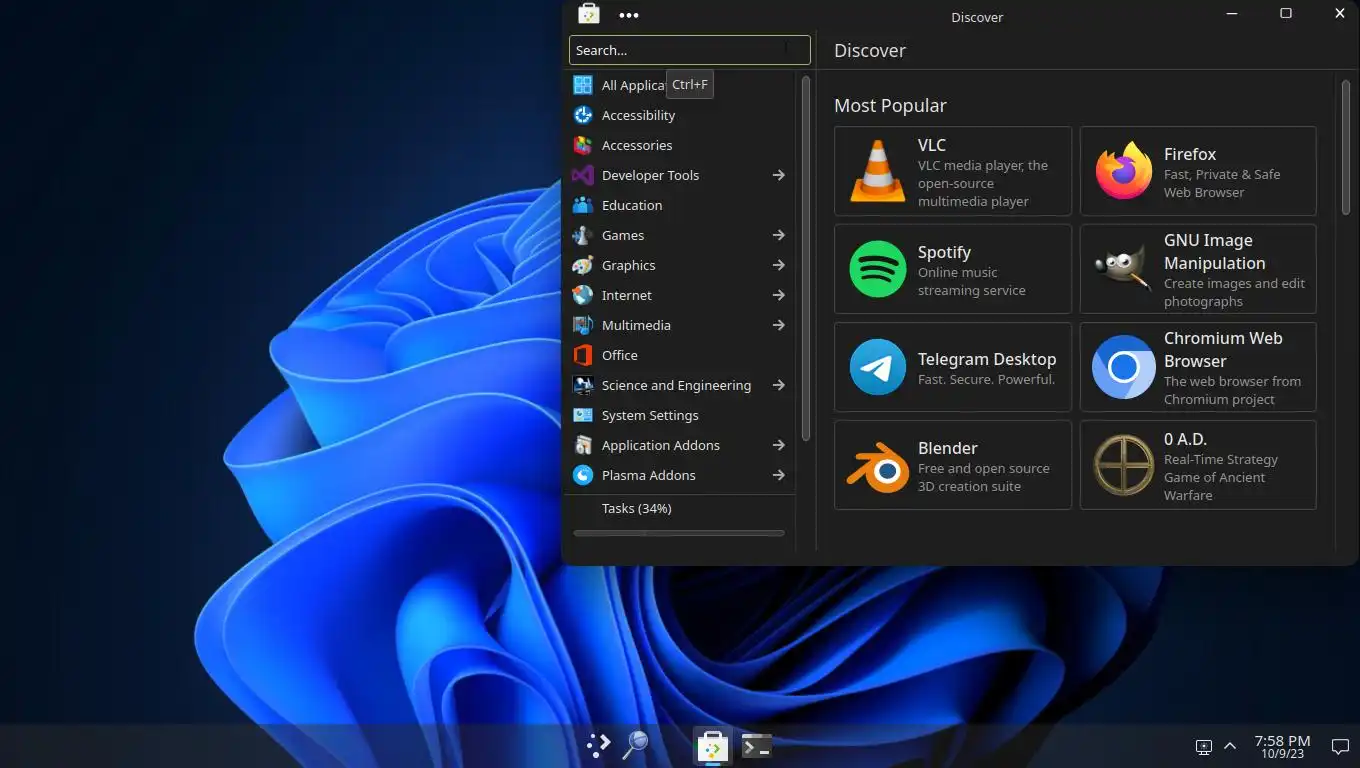1360x768 pixels.
Task: Expand the Graphics subcategories arrow
Action: 778,265
